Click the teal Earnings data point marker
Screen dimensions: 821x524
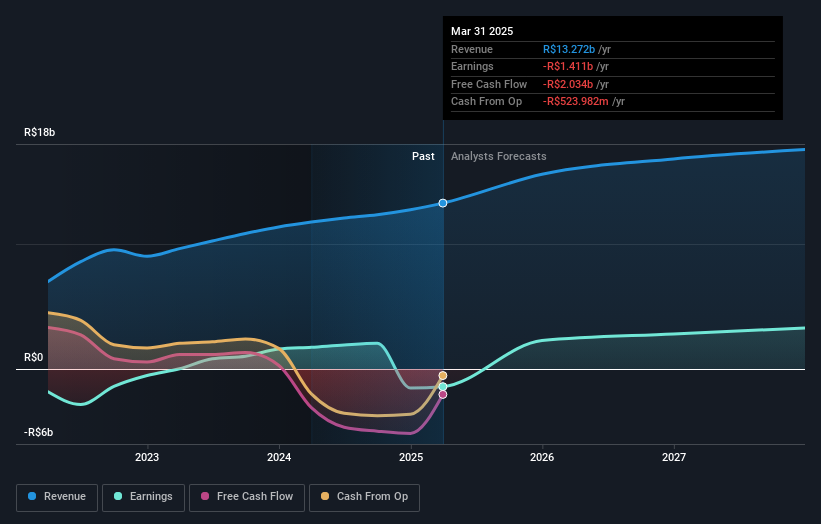[443, 387]
